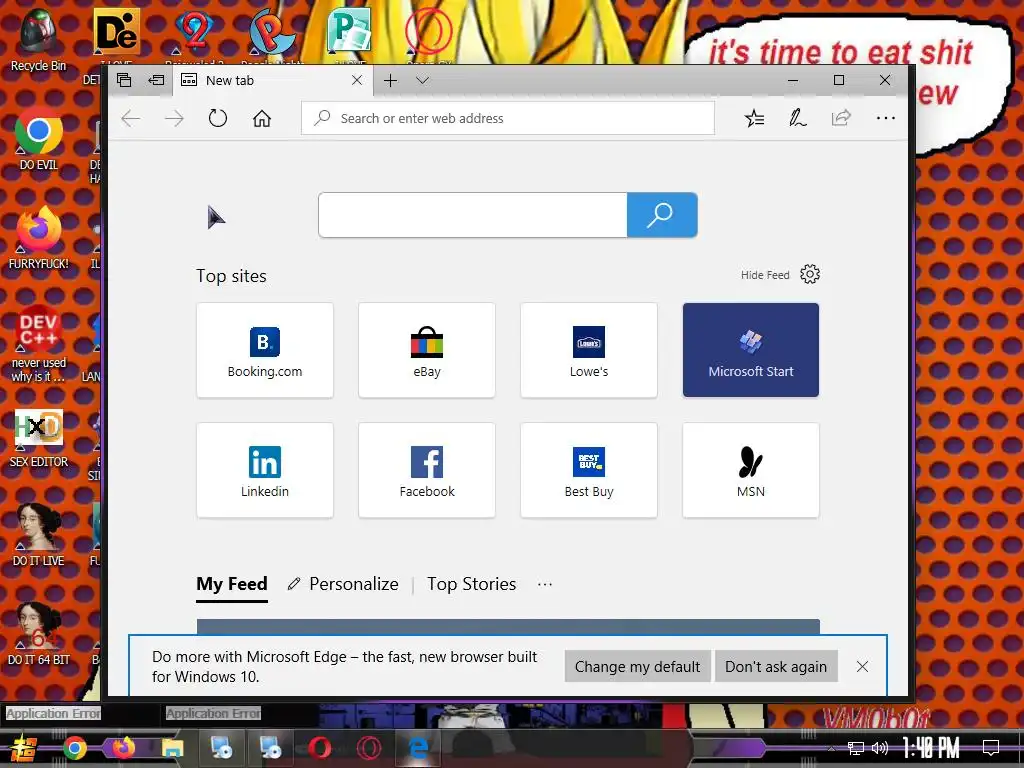
Task: Open the Recycle Bin desktop icon
Action: [39, 40]
